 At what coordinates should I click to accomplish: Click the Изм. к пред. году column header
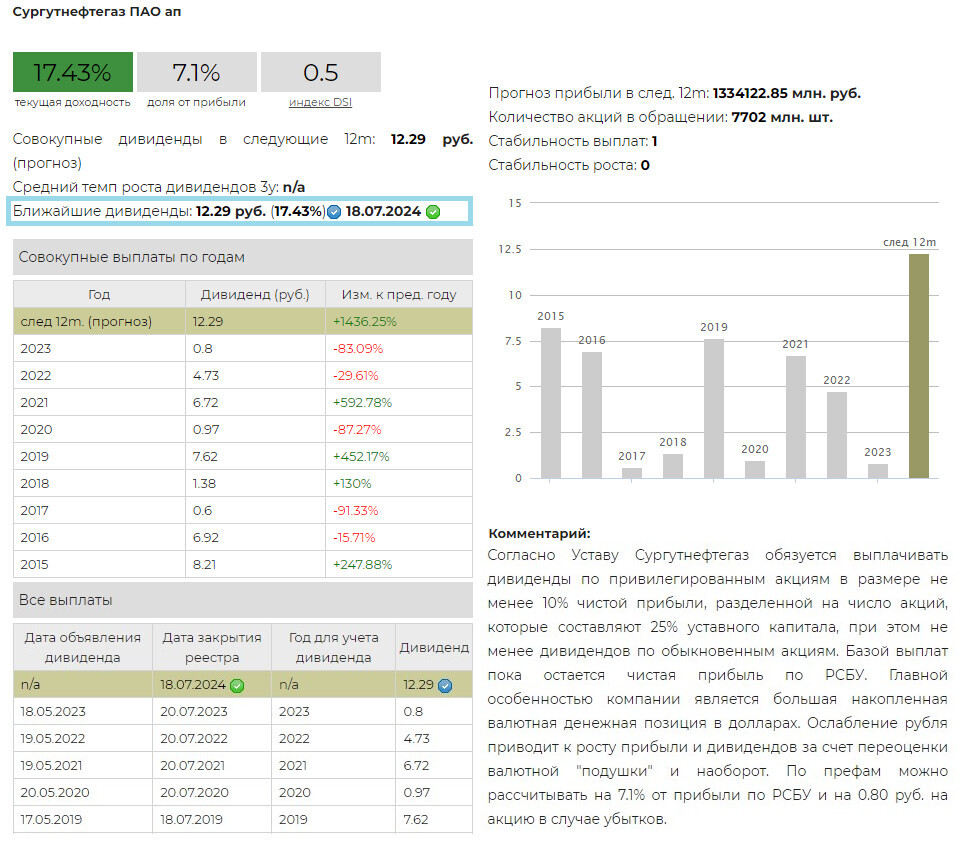pos(398,294)
